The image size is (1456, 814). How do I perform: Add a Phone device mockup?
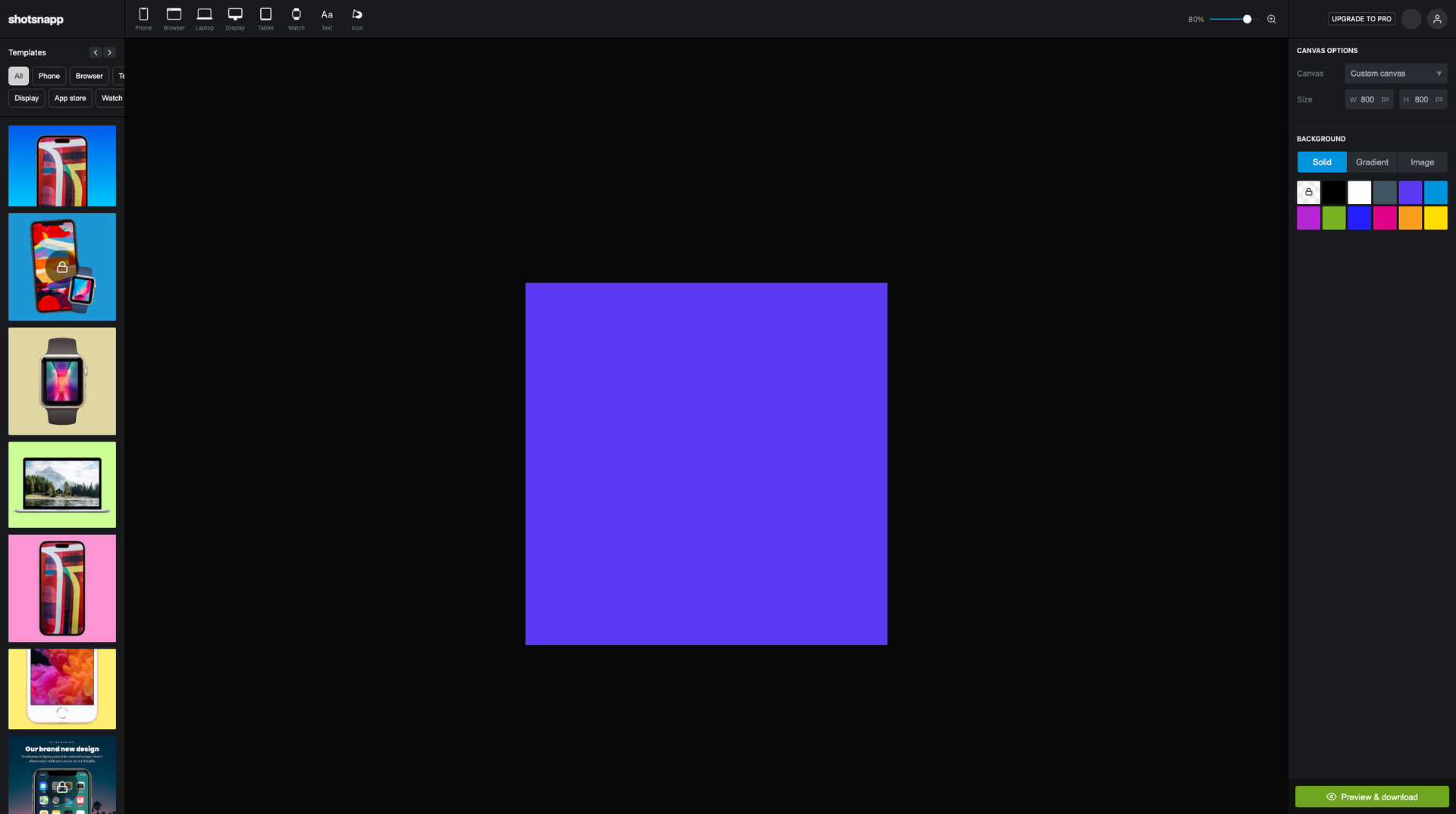pos(143,18)
